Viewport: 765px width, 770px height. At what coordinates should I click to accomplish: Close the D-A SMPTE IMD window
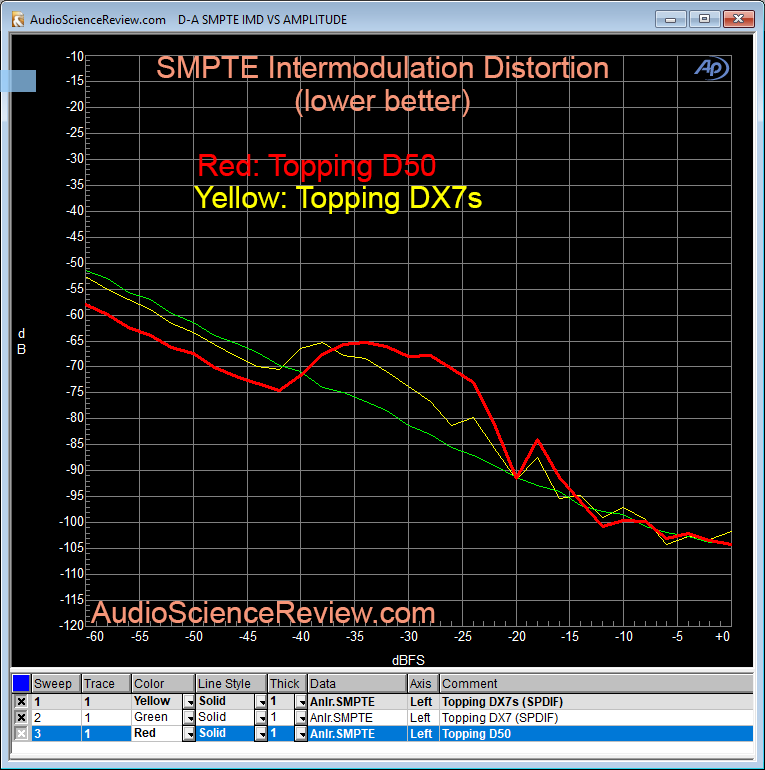pos(738,19)
